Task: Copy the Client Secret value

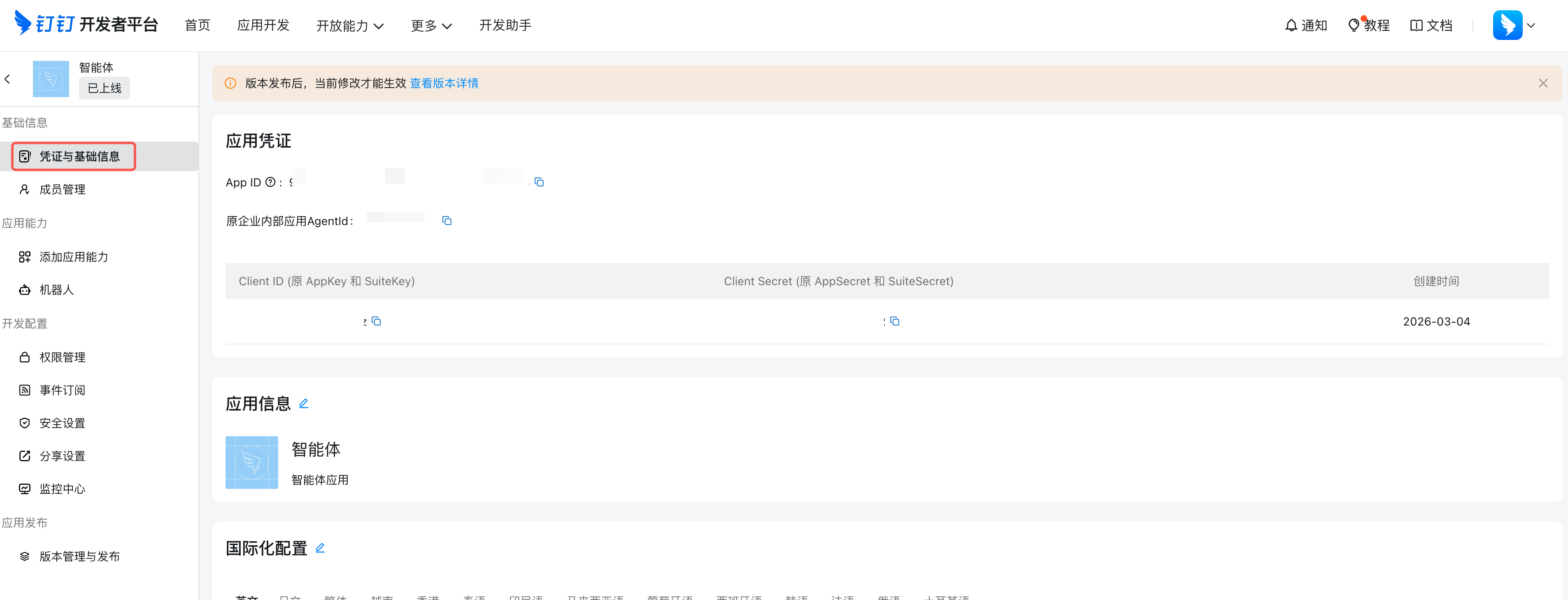Action: [x=894, y=321]
